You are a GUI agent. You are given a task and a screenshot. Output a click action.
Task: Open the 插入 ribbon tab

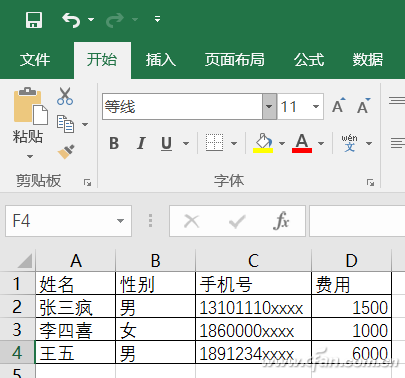160,60
